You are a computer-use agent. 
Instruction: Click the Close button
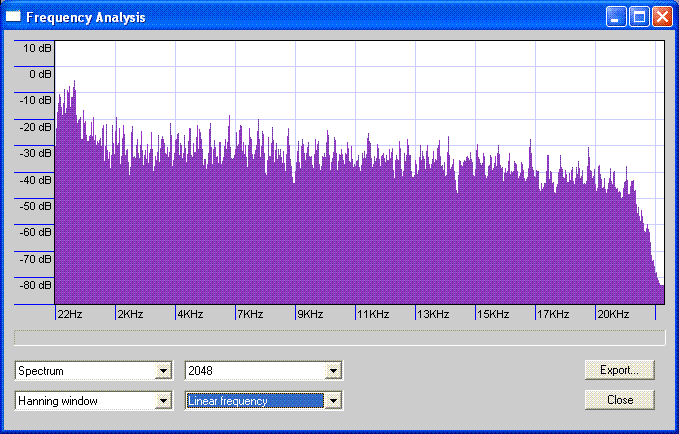tap(619, 400)
